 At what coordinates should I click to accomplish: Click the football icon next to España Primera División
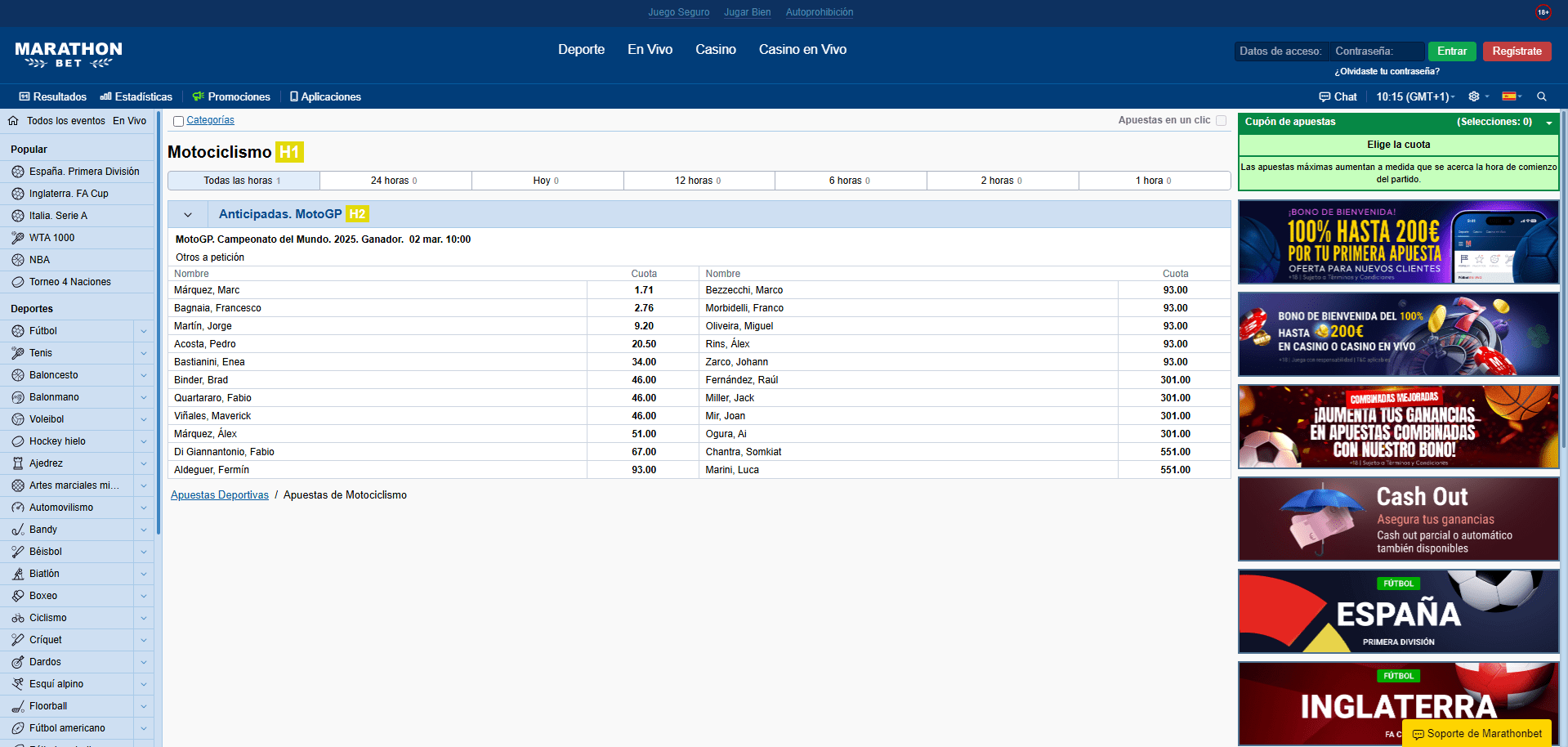tap(18, 172)
